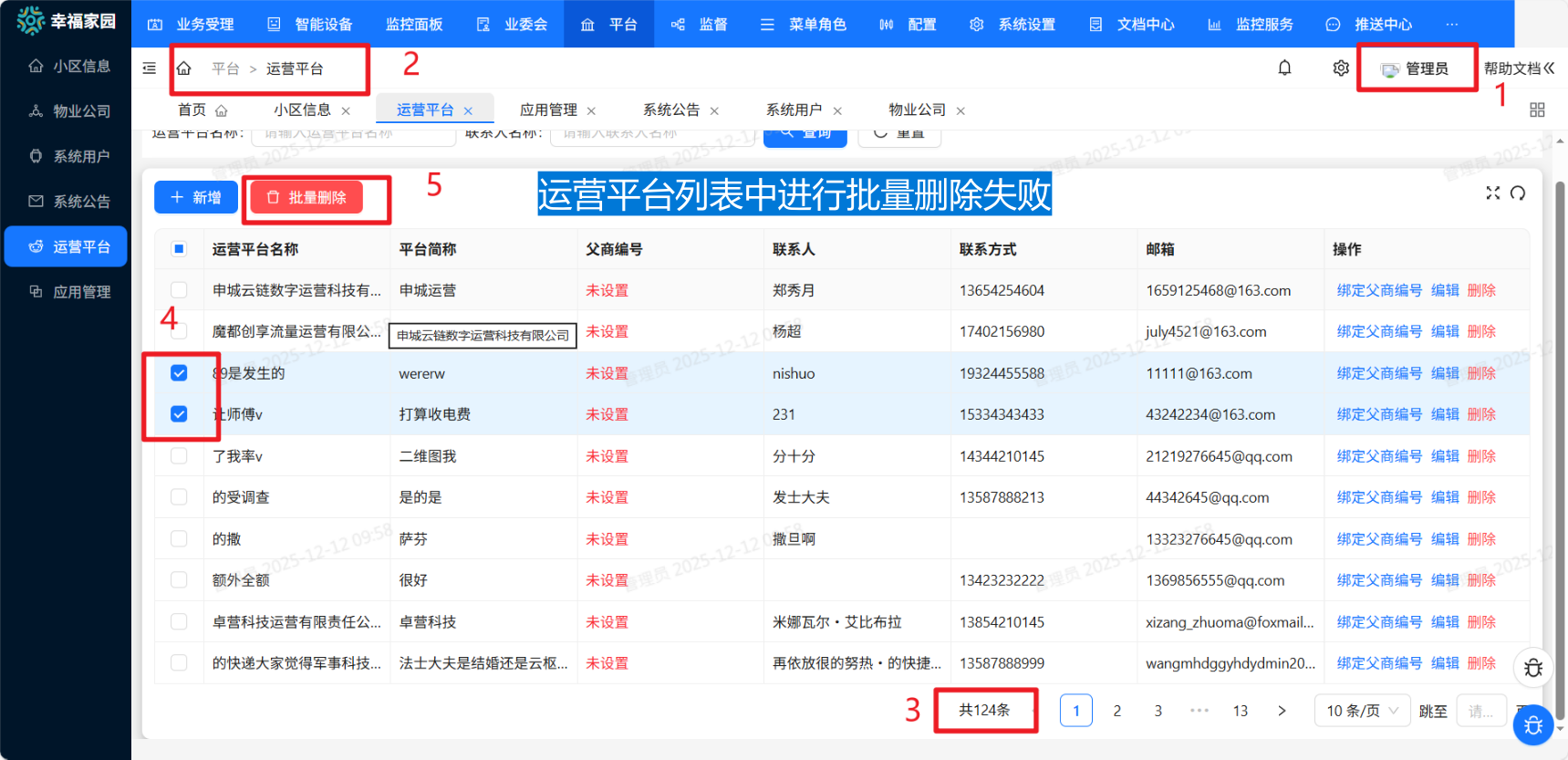Open the 管理员 user dropdown
Viewport: 1568px width, 760px height.
coord(1415,68)
